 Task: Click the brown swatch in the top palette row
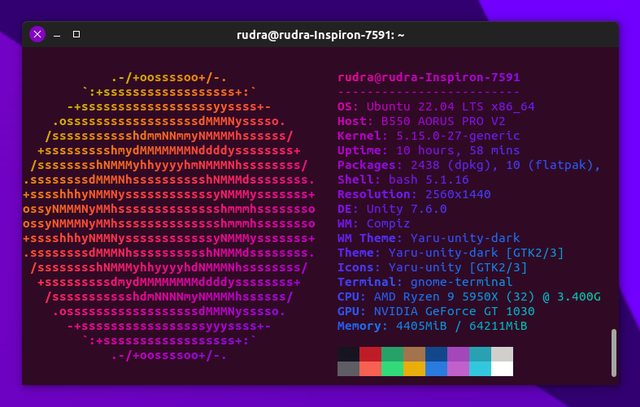(x=414, y=354)
